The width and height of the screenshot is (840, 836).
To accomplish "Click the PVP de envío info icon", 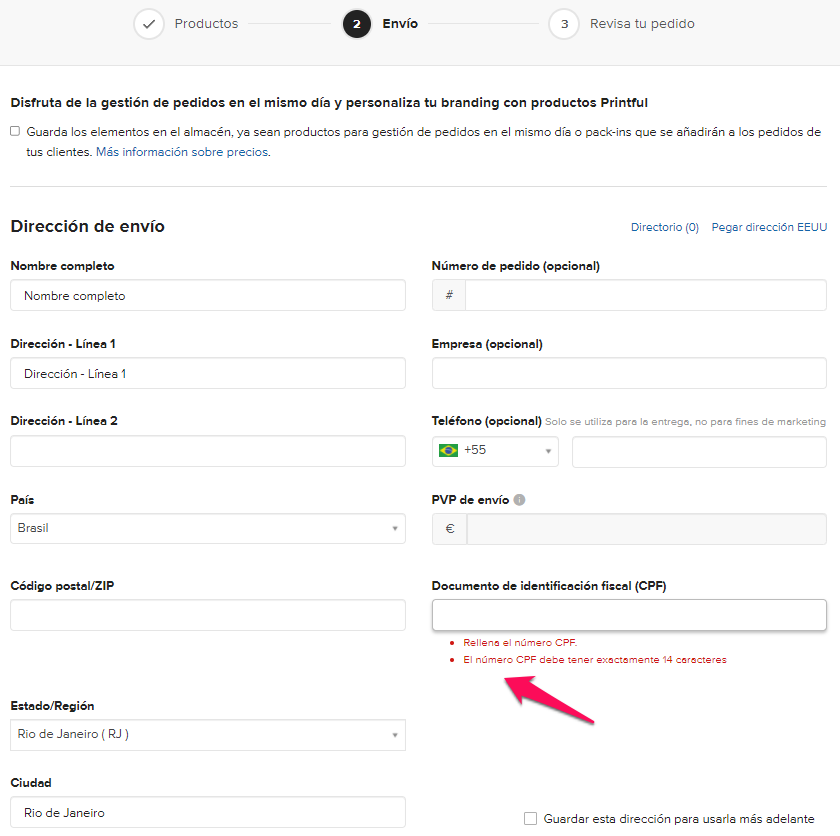I will coord(520,500).
